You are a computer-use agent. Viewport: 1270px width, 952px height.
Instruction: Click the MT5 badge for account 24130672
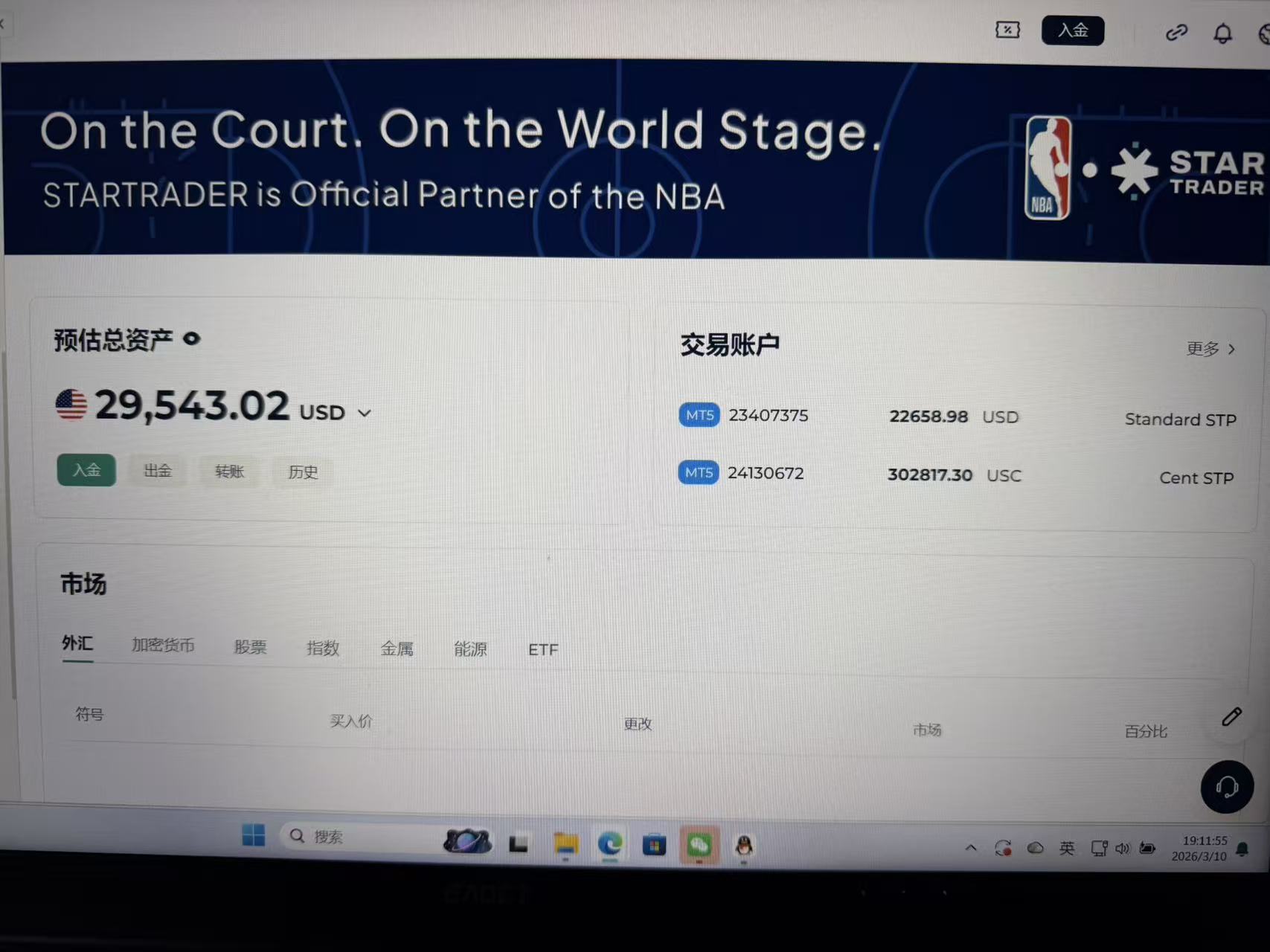[x=699, y=472]
